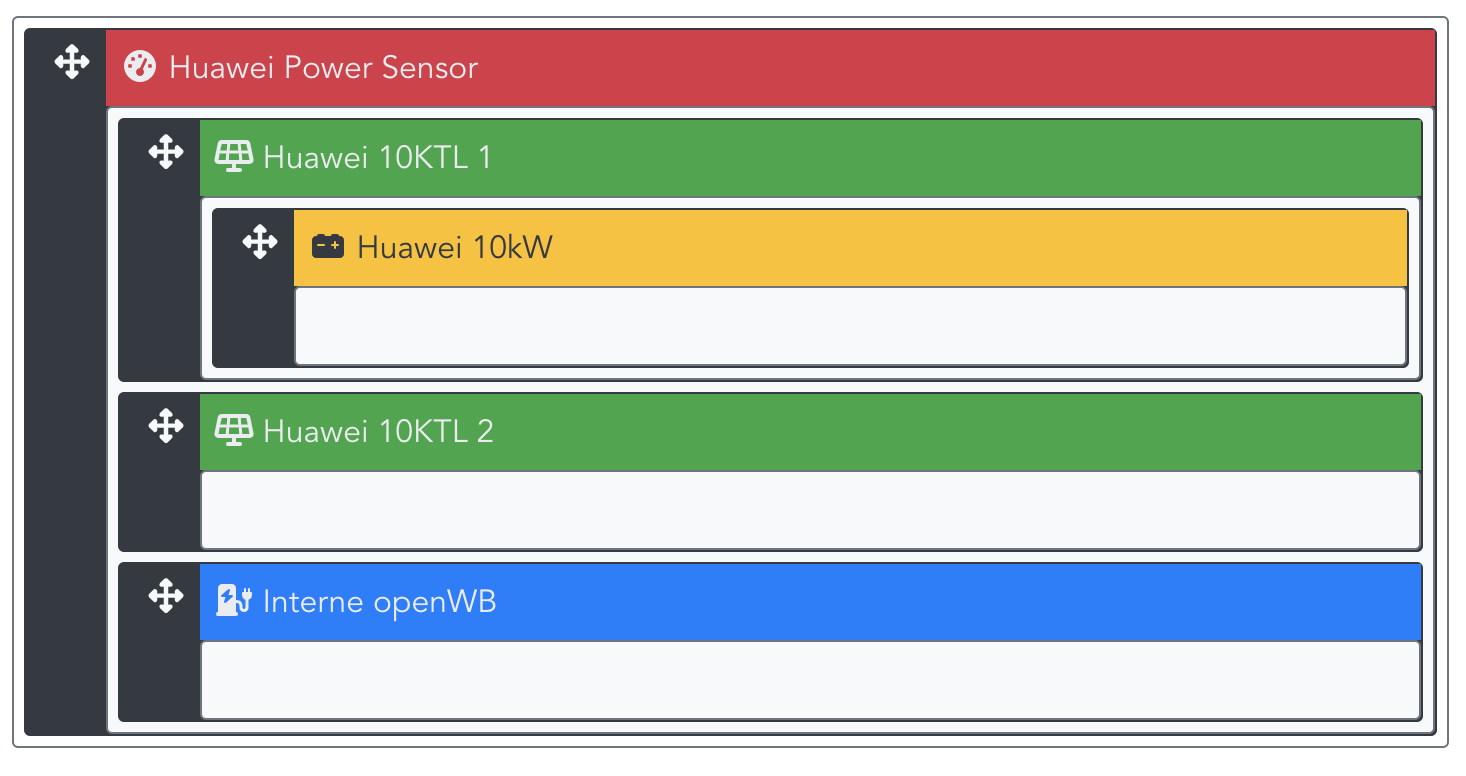The image size is (1466, 776).
Task: Select the Huawei 10KTL 2 inverter label
Action: coord(378,432)
